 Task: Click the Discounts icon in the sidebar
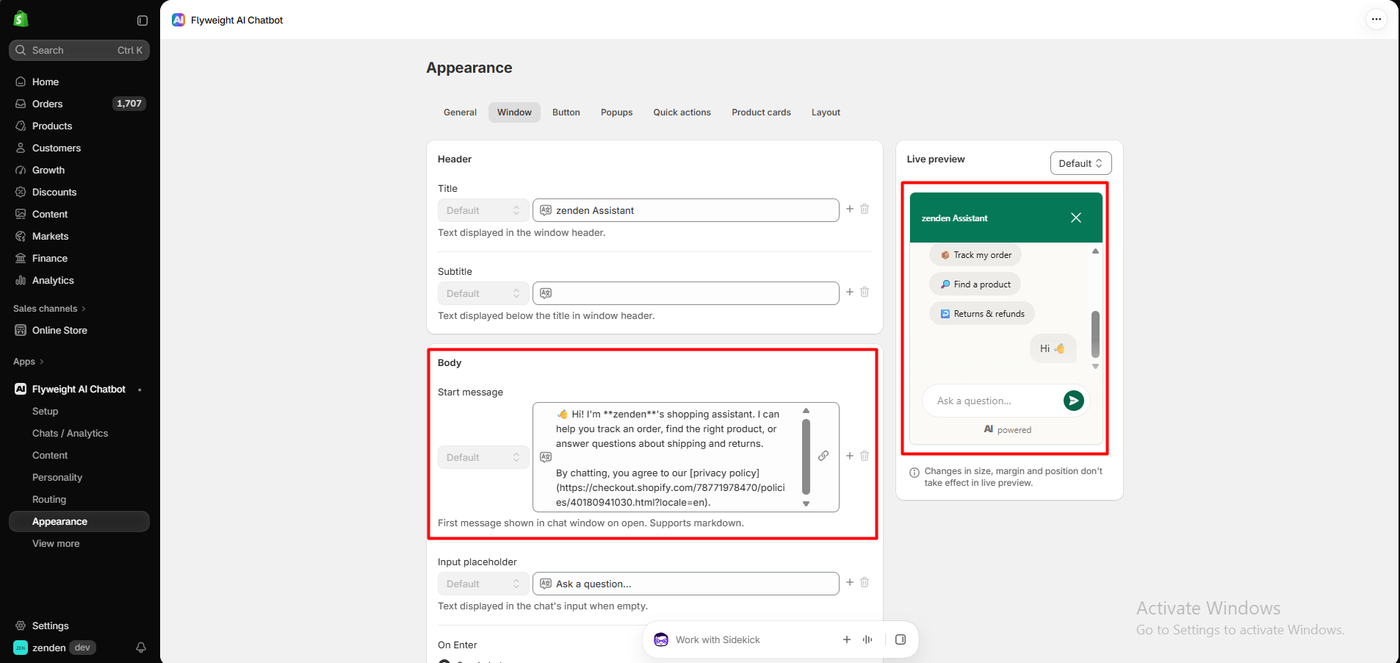pyautogui.click(x=21, y=192)
